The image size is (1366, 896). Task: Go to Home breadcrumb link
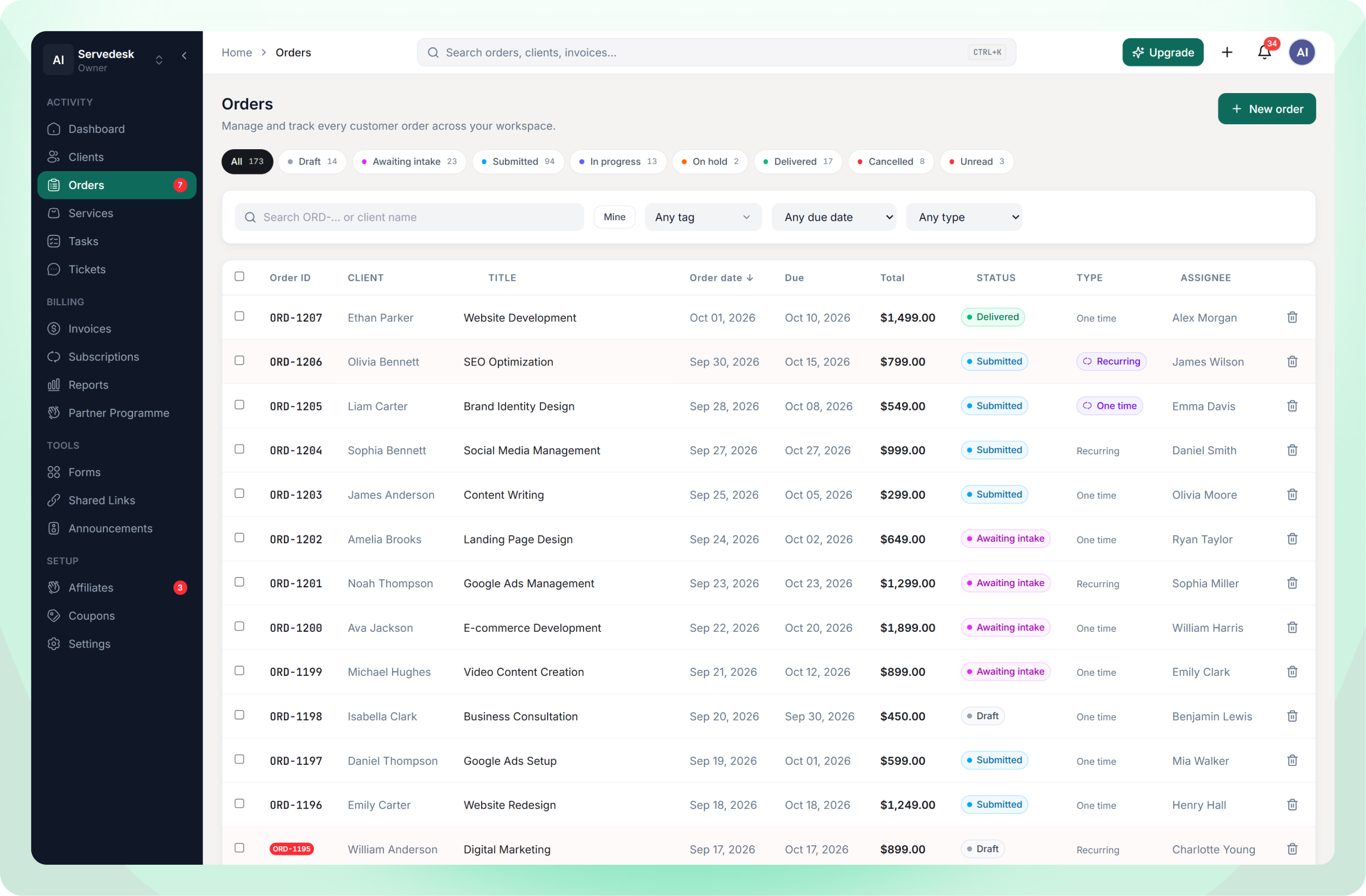pos(237,53)
